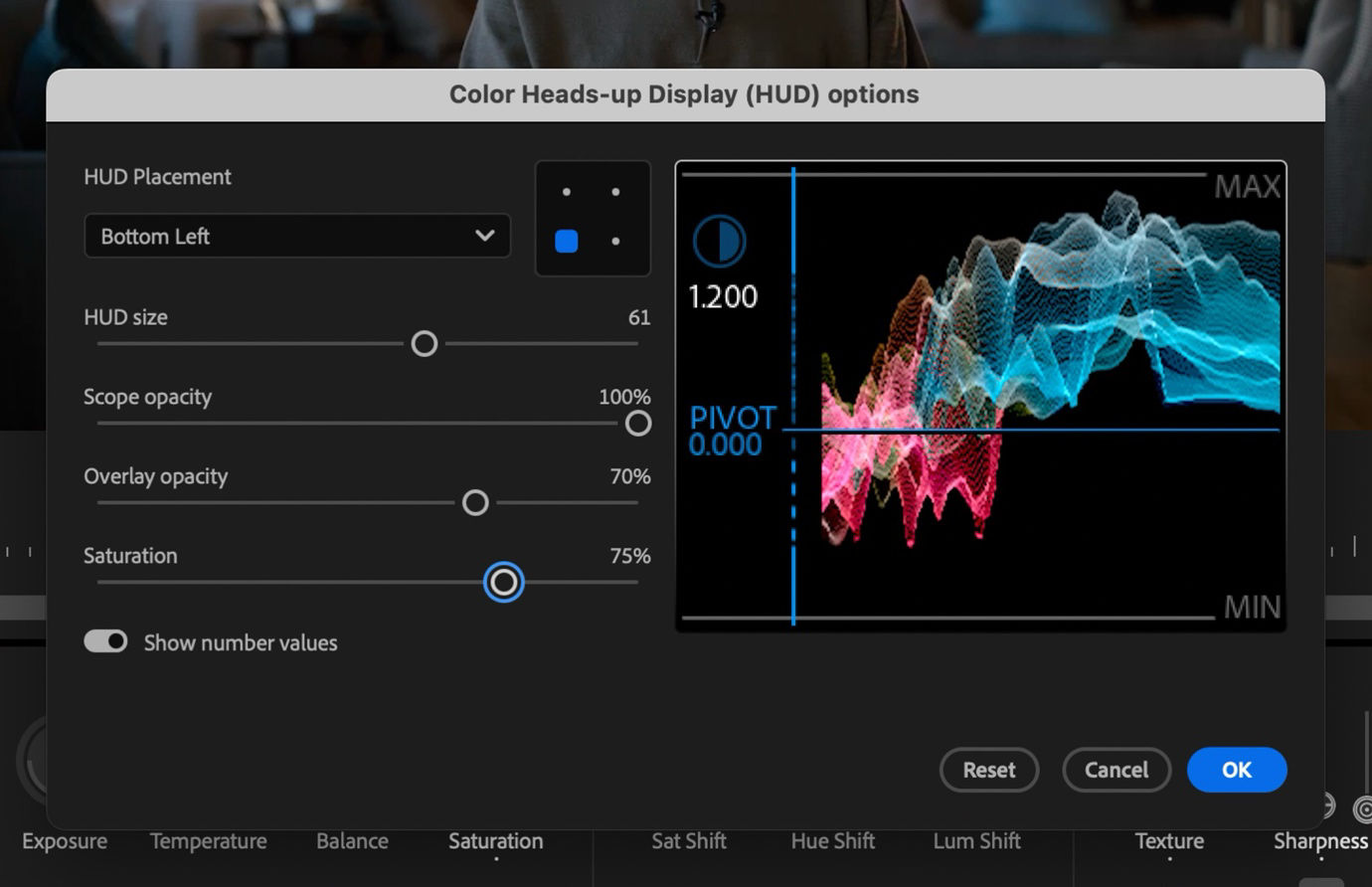
Task: Dismiss the dialog with Cancel
Action: pos(1116,770)
